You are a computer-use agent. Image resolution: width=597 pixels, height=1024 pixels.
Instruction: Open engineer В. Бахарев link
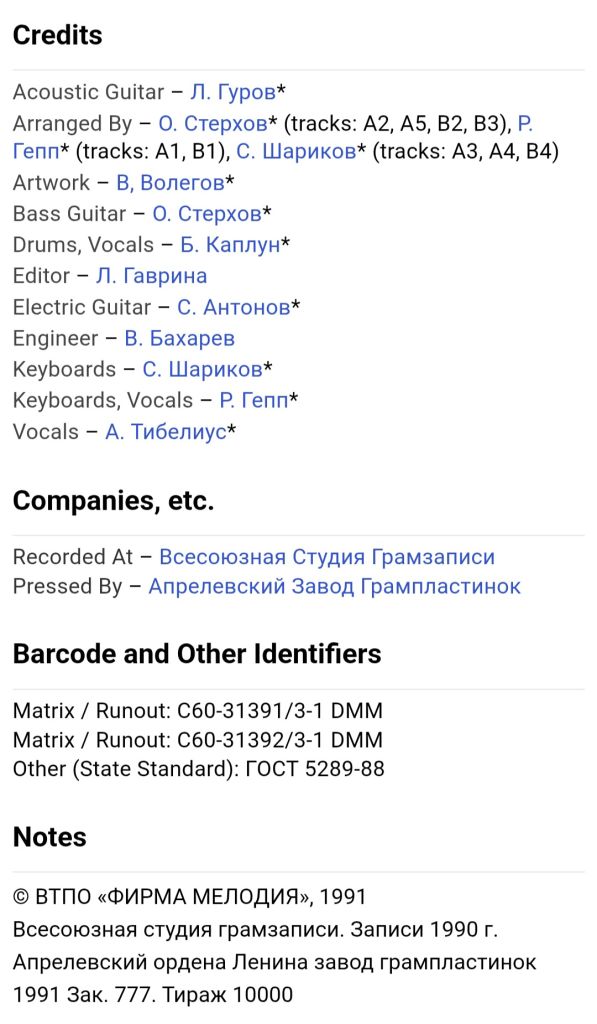[x=180, y=338]
